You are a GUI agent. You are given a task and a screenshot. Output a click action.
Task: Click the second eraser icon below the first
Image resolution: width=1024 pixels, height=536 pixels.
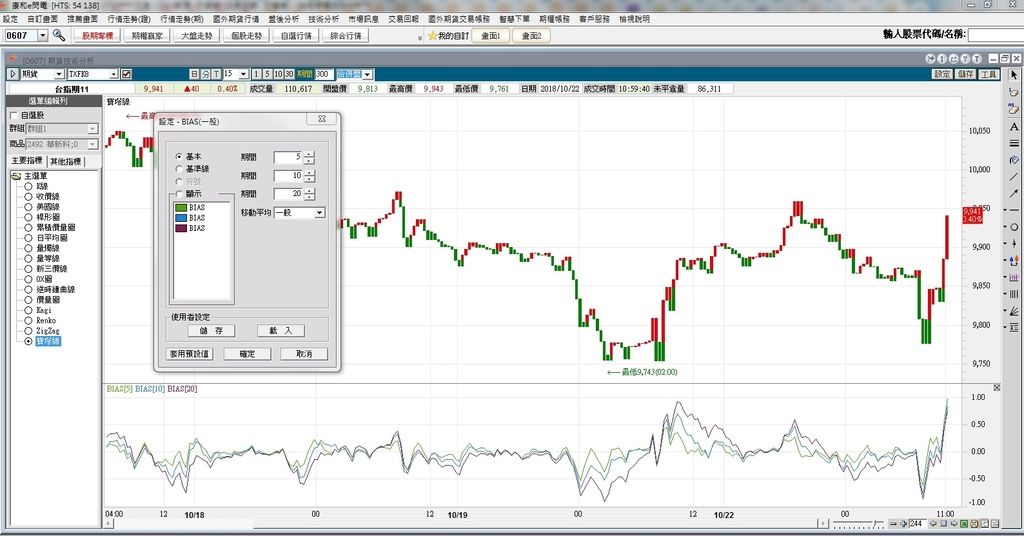click(1014, 110)
